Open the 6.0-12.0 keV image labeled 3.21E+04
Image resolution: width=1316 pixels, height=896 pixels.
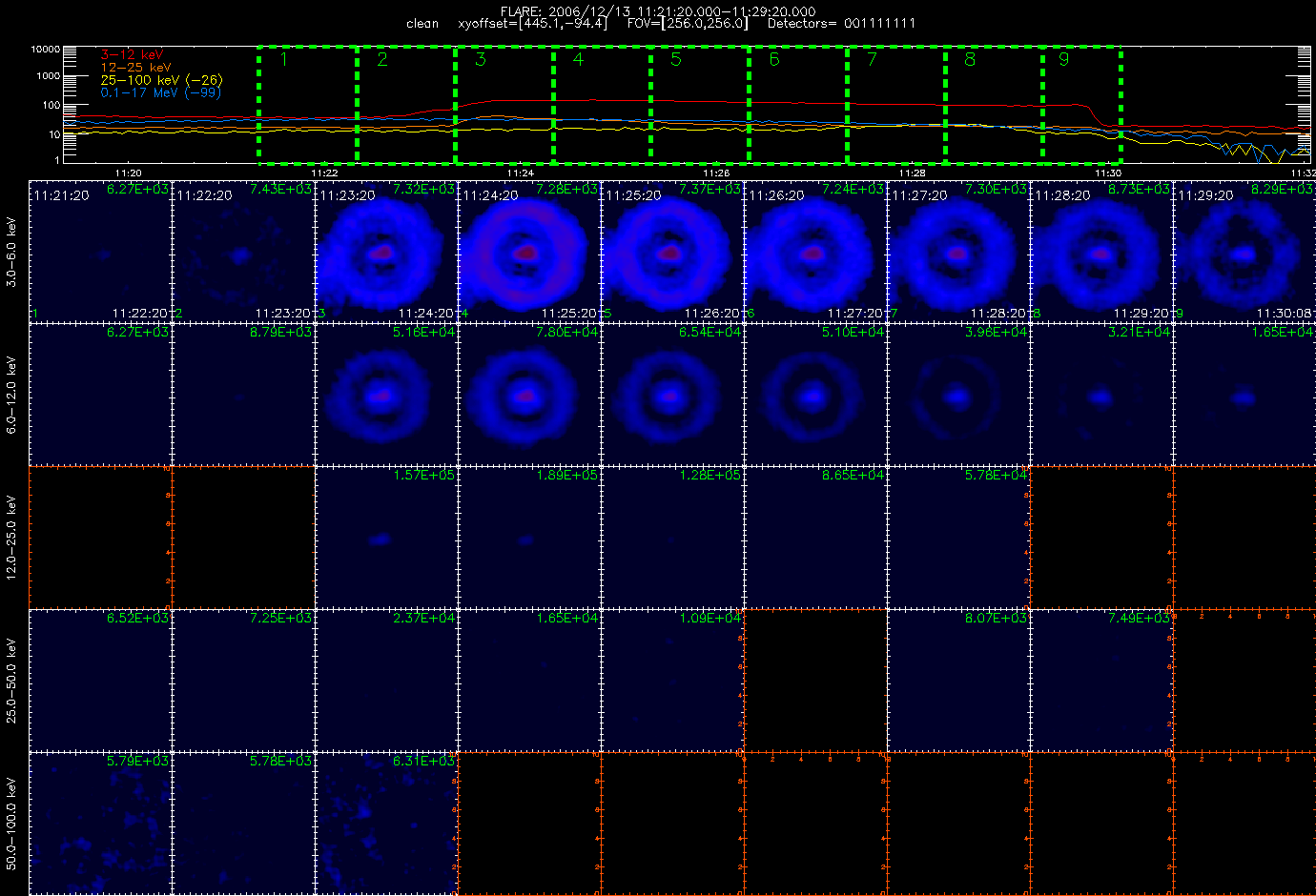coord(1101,394)
